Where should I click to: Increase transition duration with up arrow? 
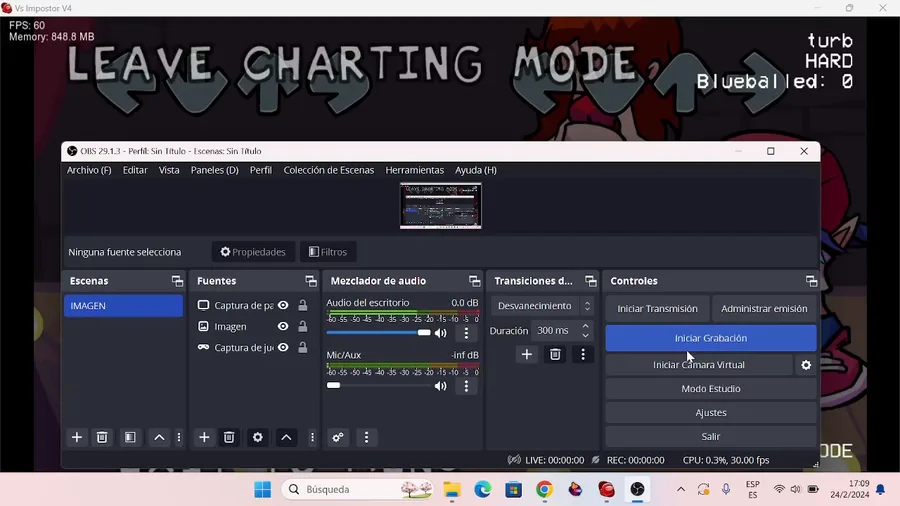pyautogui.click(x=585, y=326)
